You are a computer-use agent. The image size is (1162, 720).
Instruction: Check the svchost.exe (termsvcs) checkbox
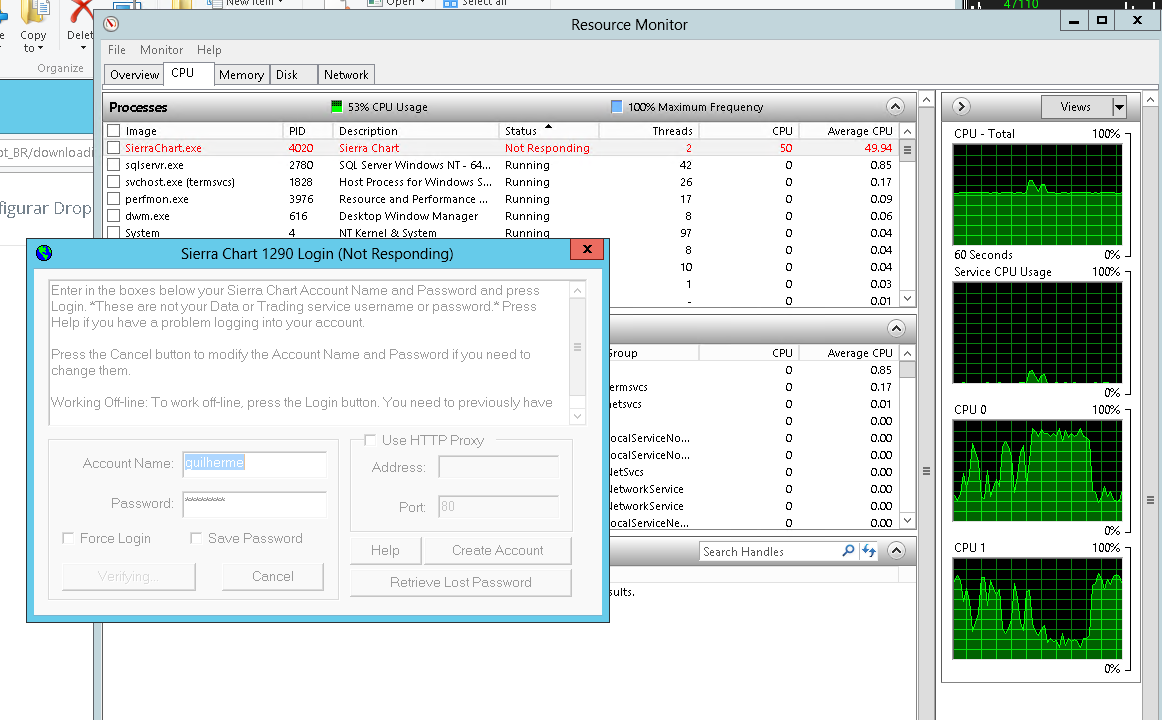[113, 181]
